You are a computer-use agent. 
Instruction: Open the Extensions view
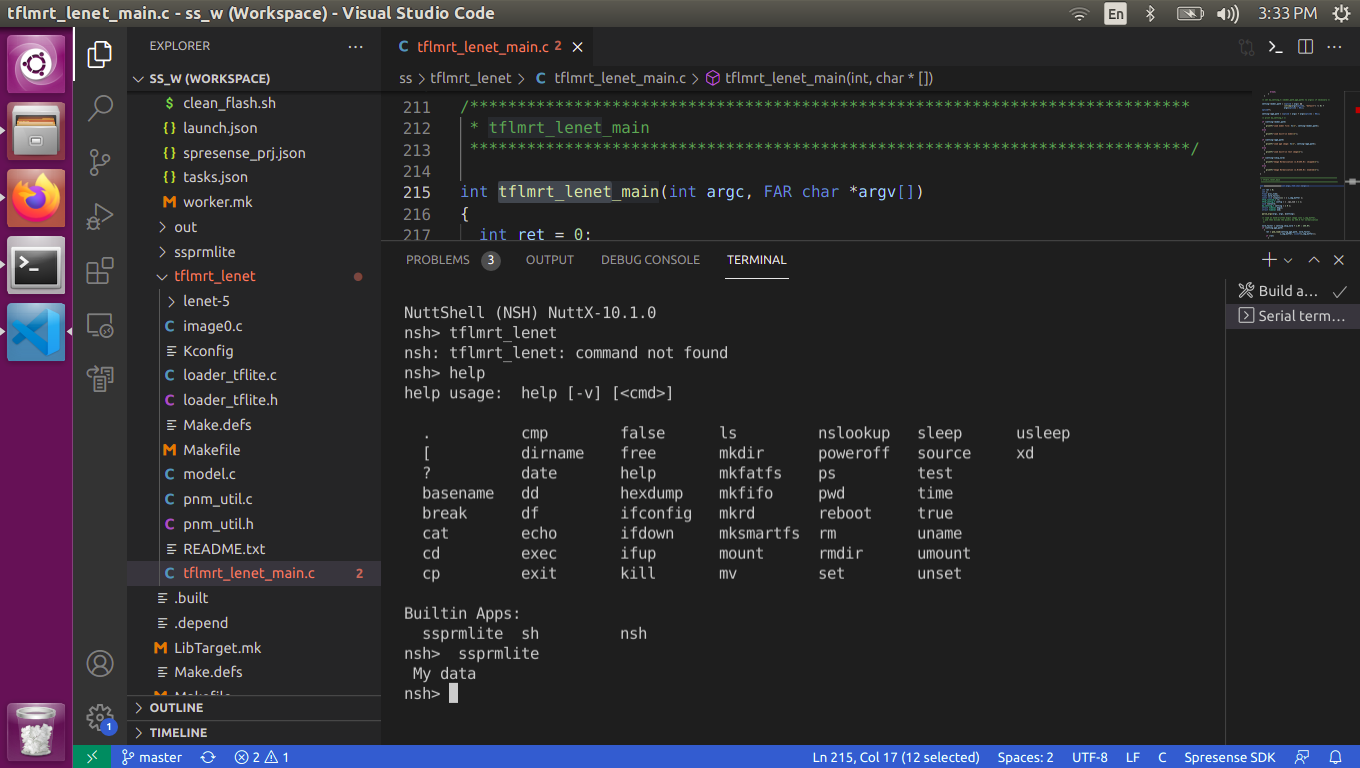[100, 271]
